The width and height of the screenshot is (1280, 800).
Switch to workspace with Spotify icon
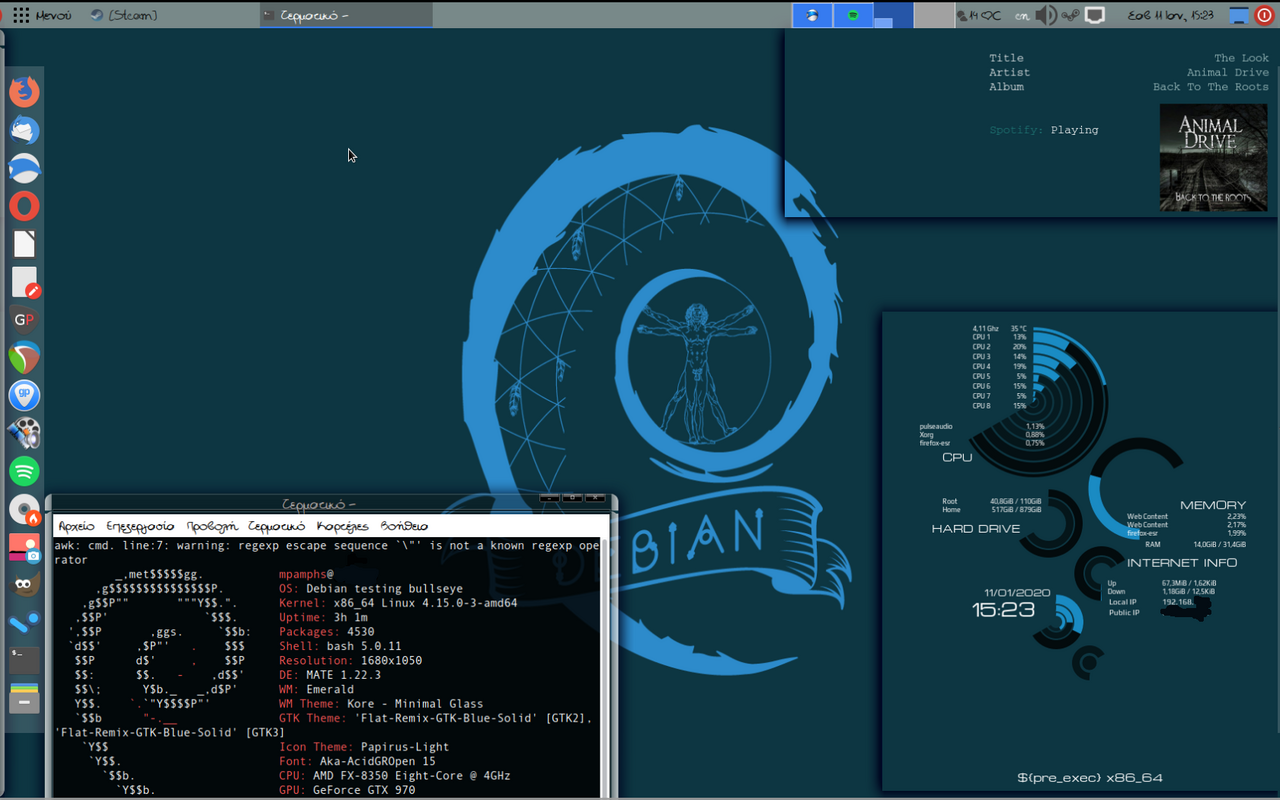[x=853, y=15]
